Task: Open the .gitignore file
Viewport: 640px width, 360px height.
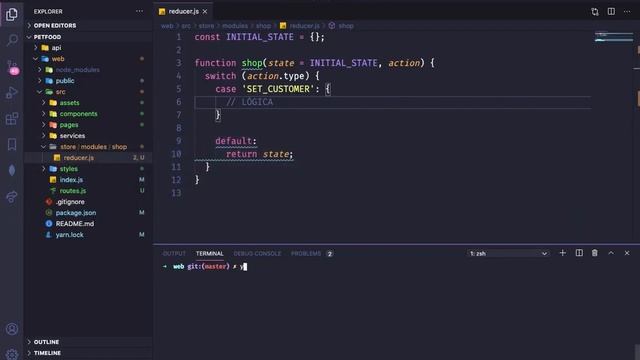Action: pyautogui.click(x=70, y=202)
